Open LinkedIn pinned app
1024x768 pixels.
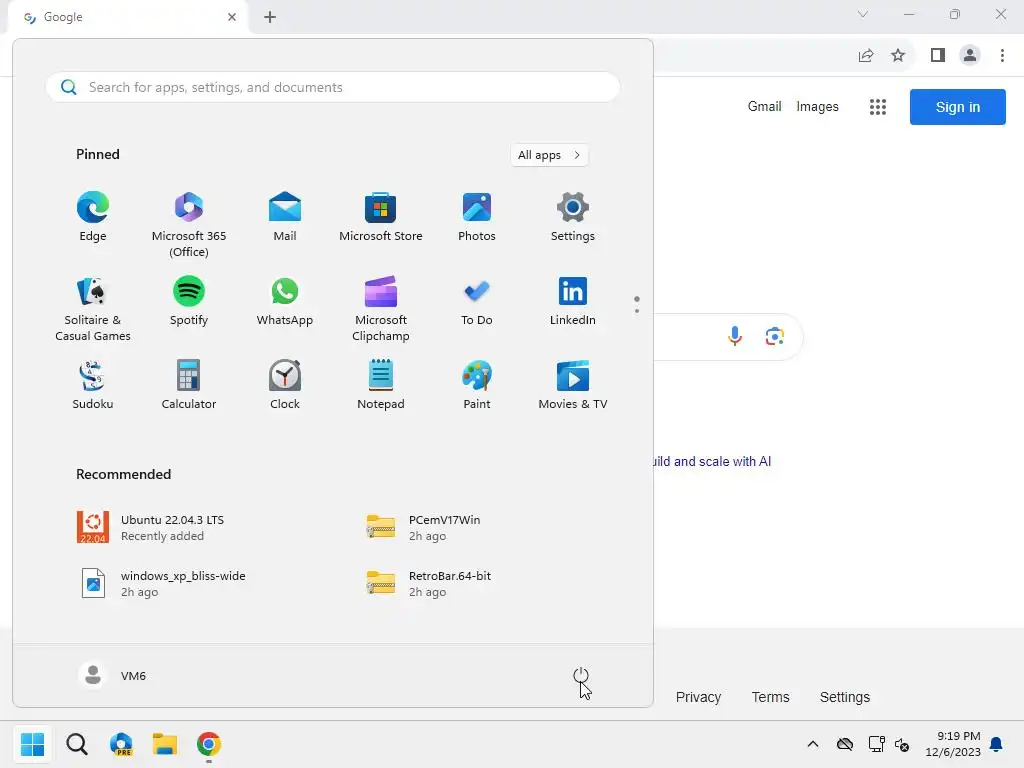pyautogui.click(x=573, y=301)
